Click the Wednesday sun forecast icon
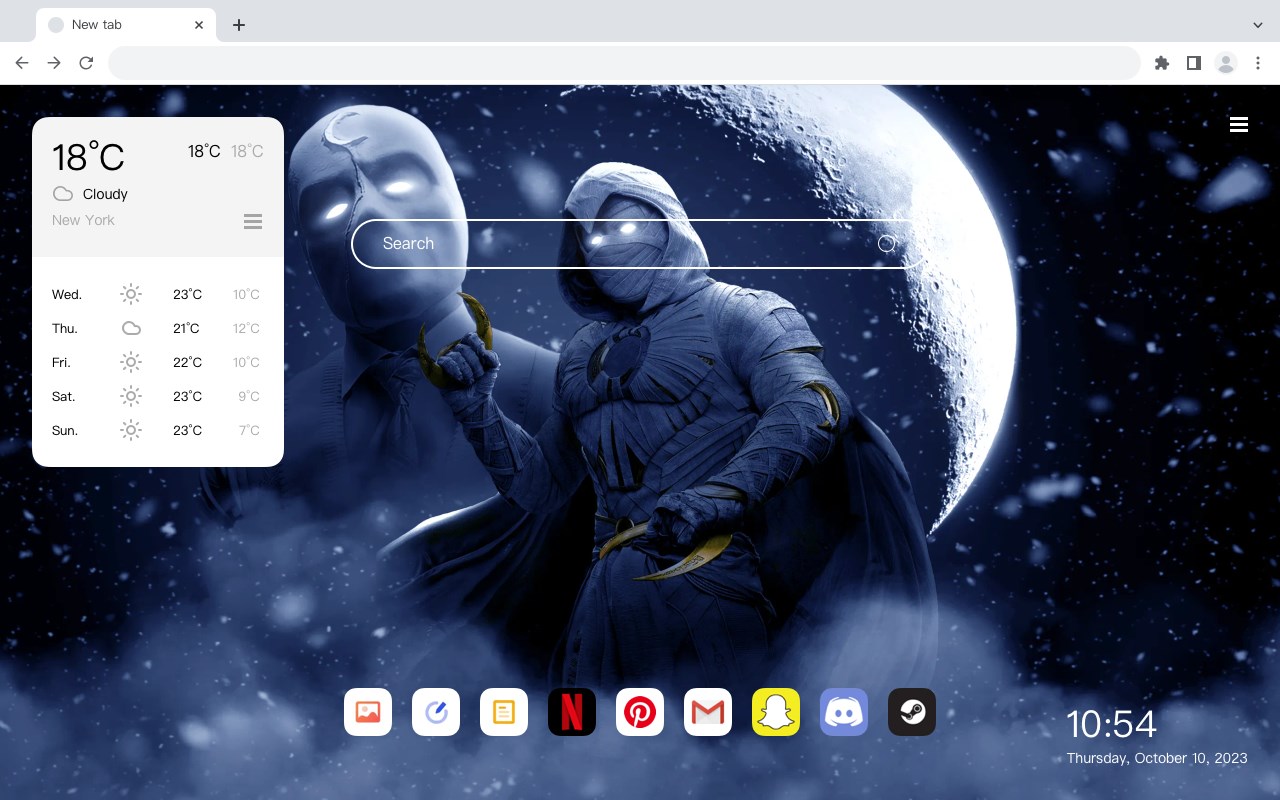The image size is (1280, 800). coord(131,294)
